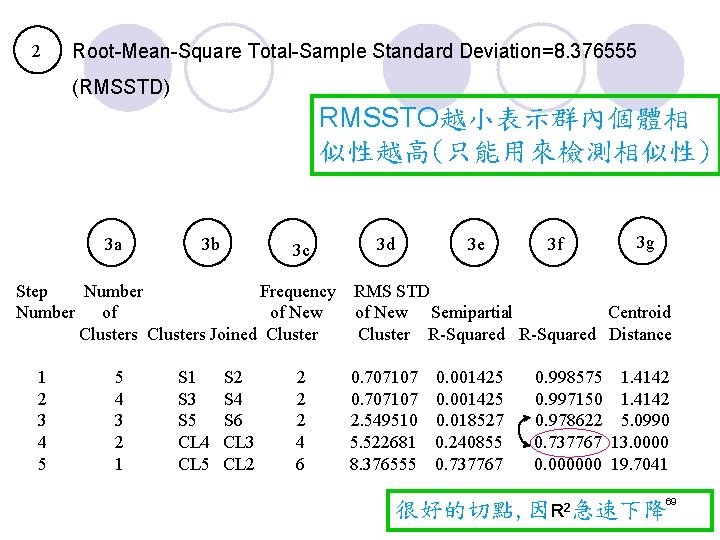Click the "Frequency of New Cluster" header
The image size is (720, 540).
[x=297, y=313]
